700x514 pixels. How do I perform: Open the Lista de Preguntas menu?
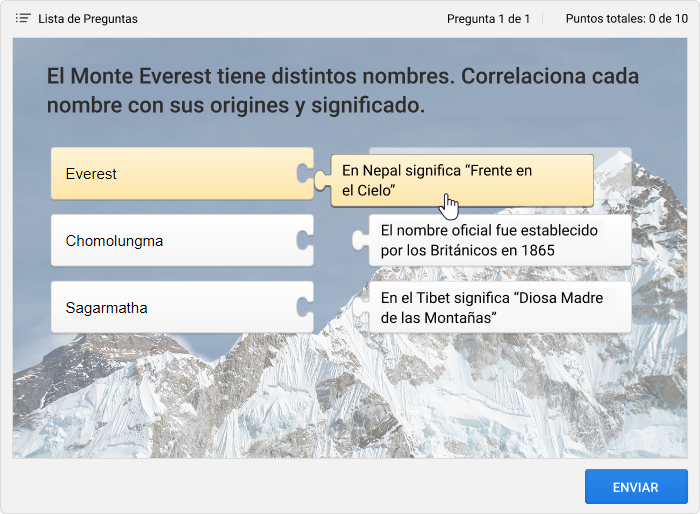(87, 19)
